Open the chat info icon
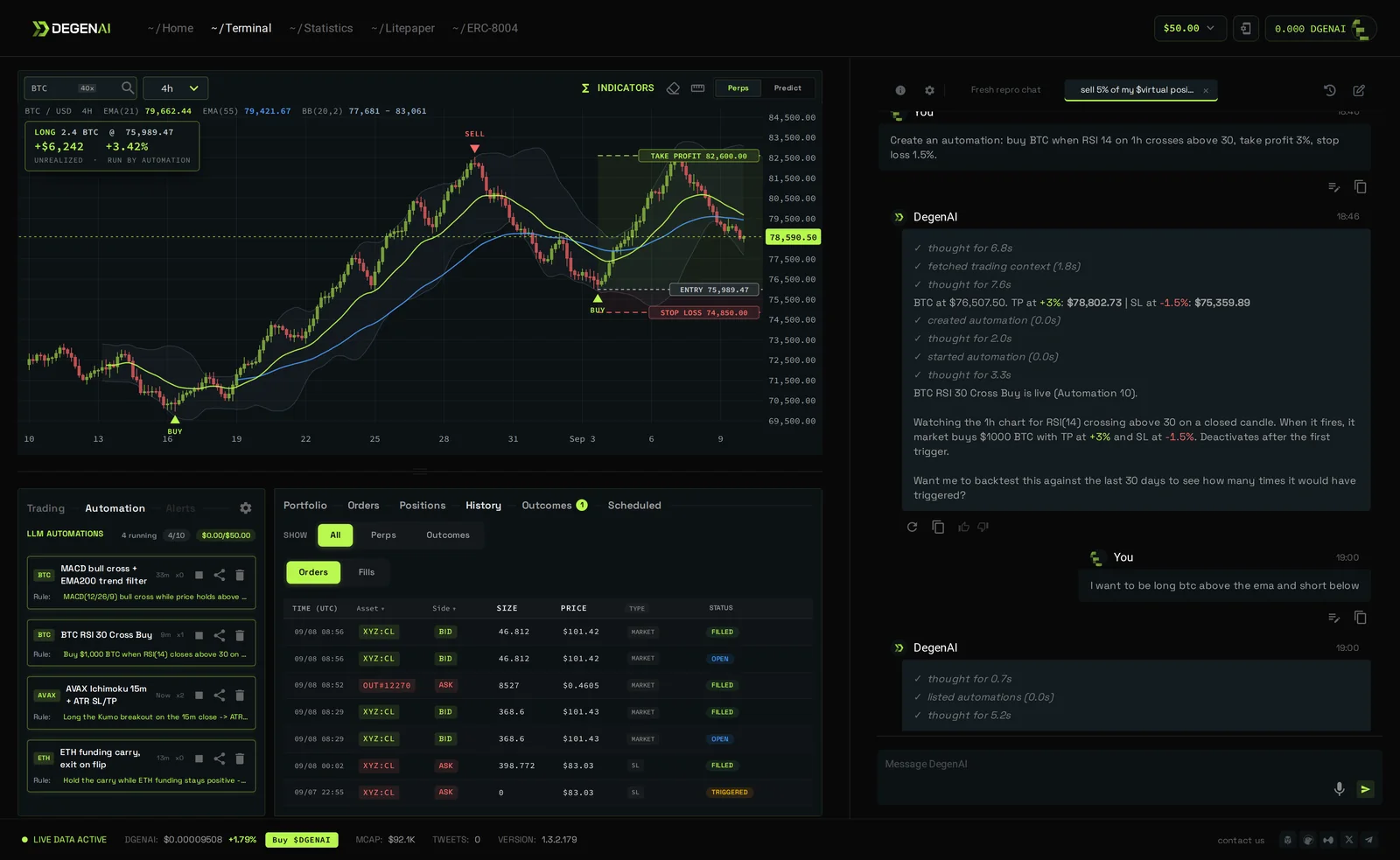This screenshot has width=1400, height=860. 900,90
